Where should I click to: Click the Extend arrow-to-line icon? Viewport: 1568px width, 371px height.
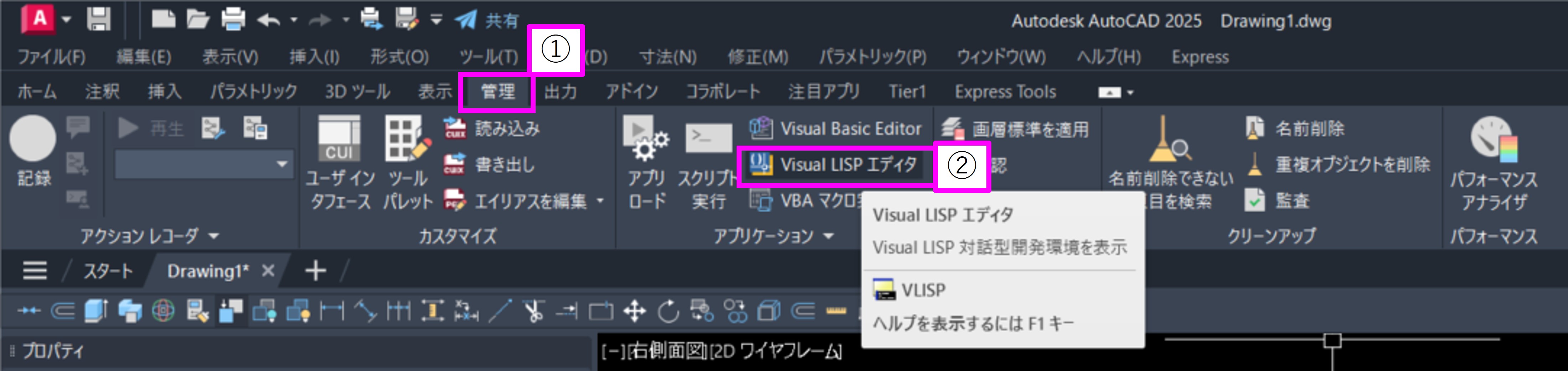[567, 312]
